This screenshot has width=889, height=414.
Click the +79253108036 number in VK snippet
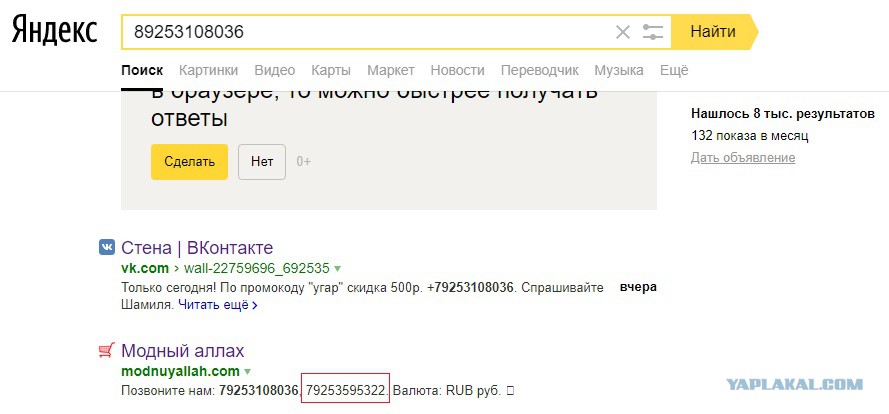click(470, 288)
